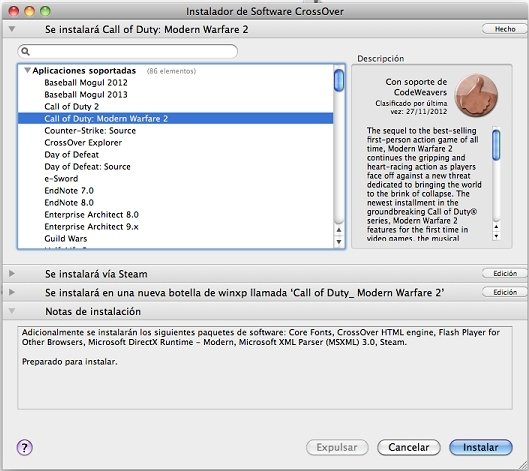Click the 'Aplicaciones soportadas' group label
The height and width of the screenshot is (471, 529).
[x=84, y=71]
